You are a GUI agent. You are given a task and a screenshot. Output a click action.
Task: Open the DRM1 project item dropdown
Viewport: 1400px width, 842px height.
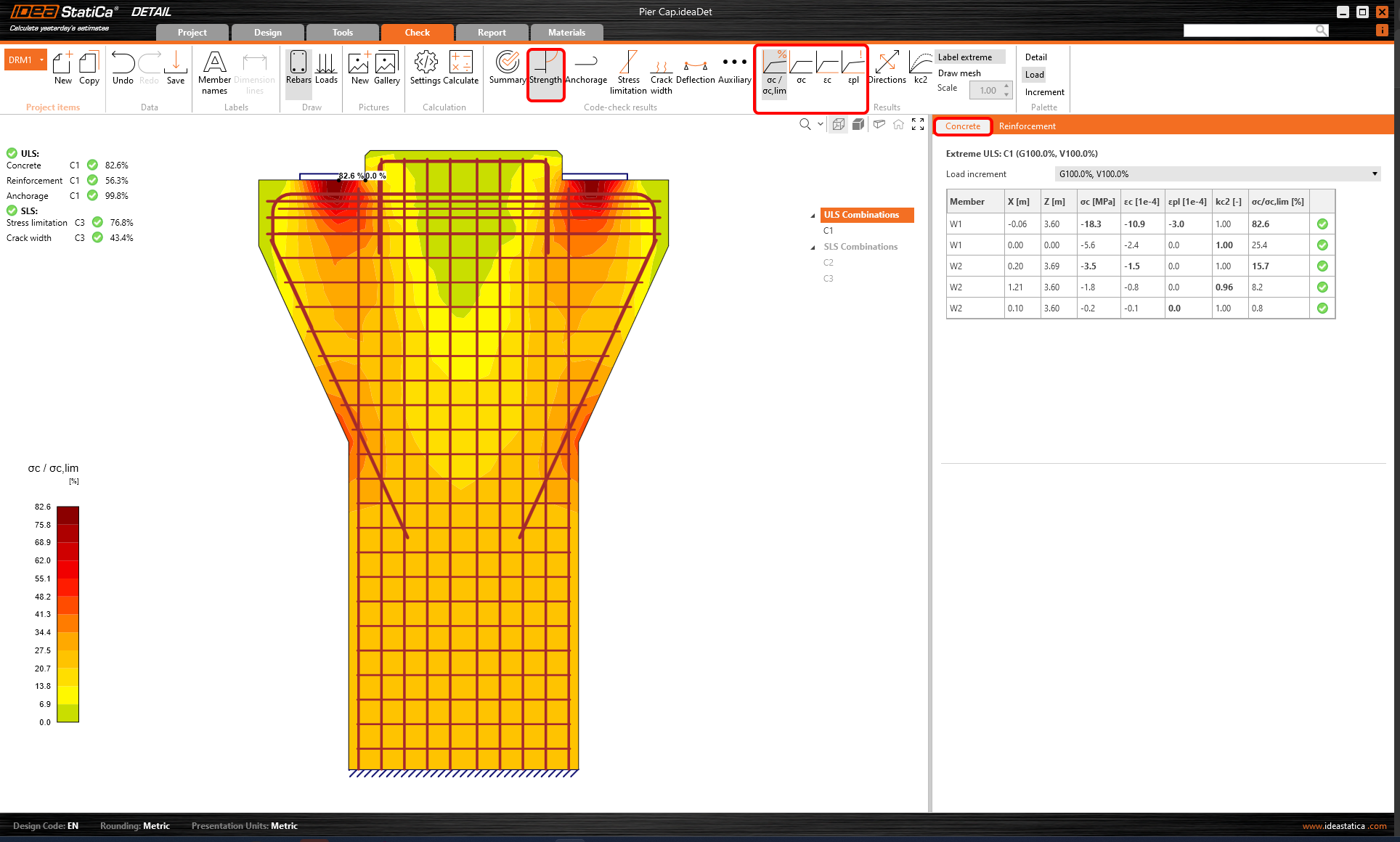coord(42,60)
